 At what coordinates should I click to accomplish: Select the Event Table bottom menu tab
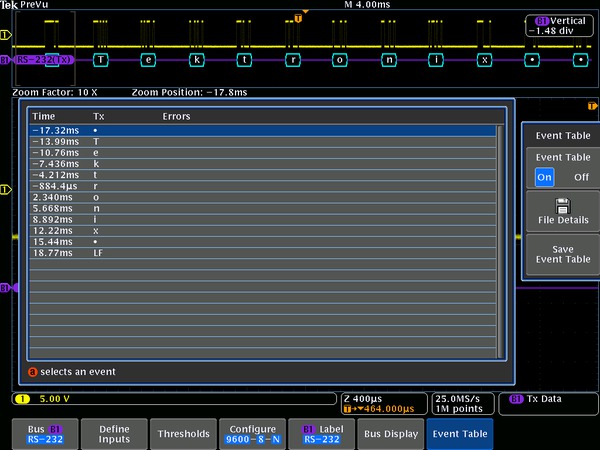[459, 433]
